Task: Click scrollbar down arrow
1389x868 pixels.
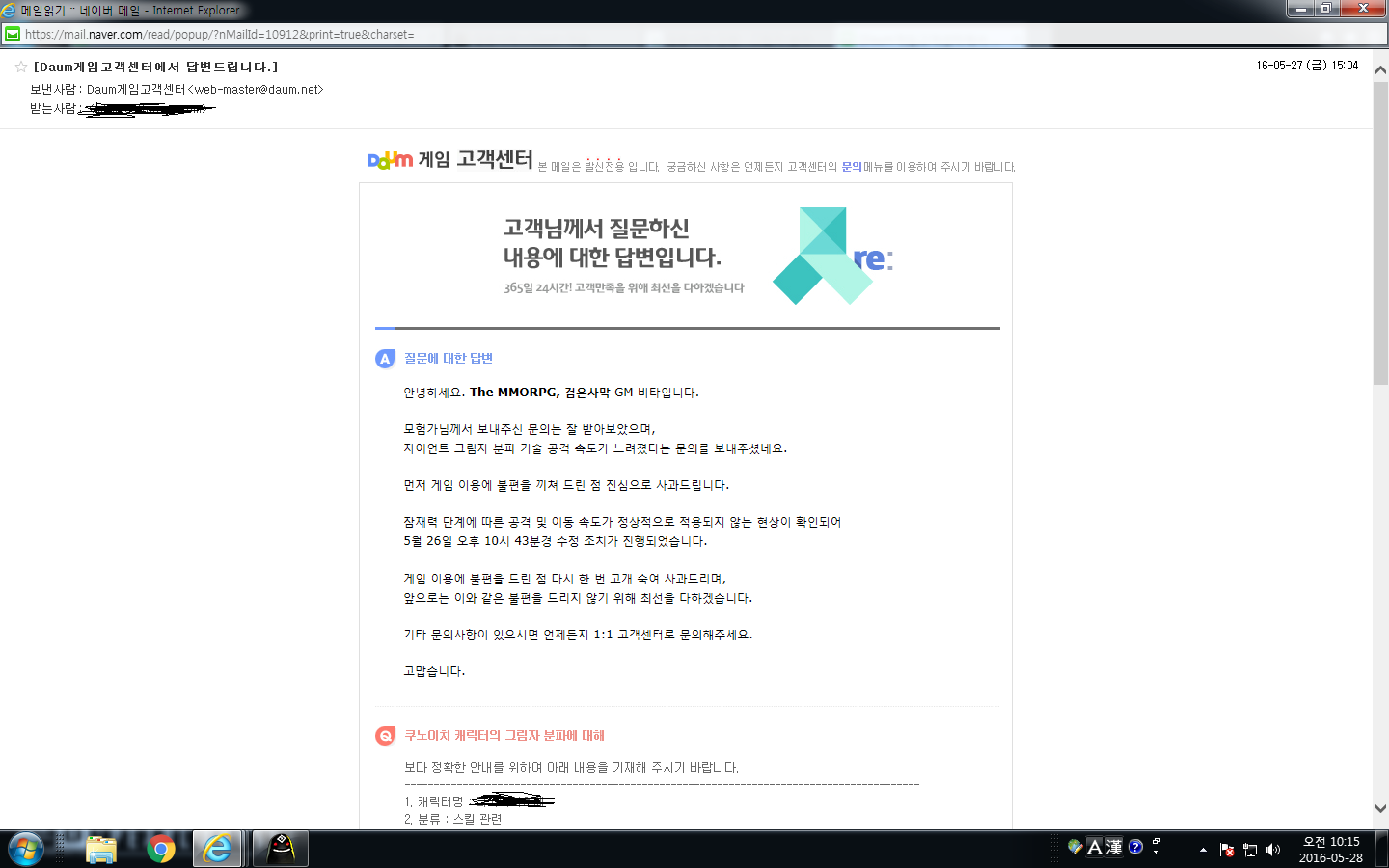Action: click(1380, 808)
